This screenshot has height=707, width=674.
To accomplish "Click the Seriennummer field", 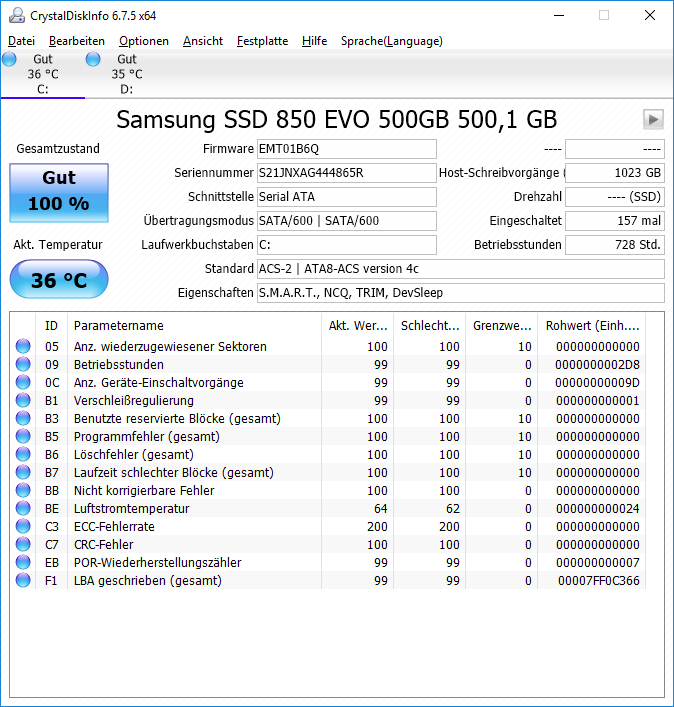I will pyautogui.click(x=347, y=173).
